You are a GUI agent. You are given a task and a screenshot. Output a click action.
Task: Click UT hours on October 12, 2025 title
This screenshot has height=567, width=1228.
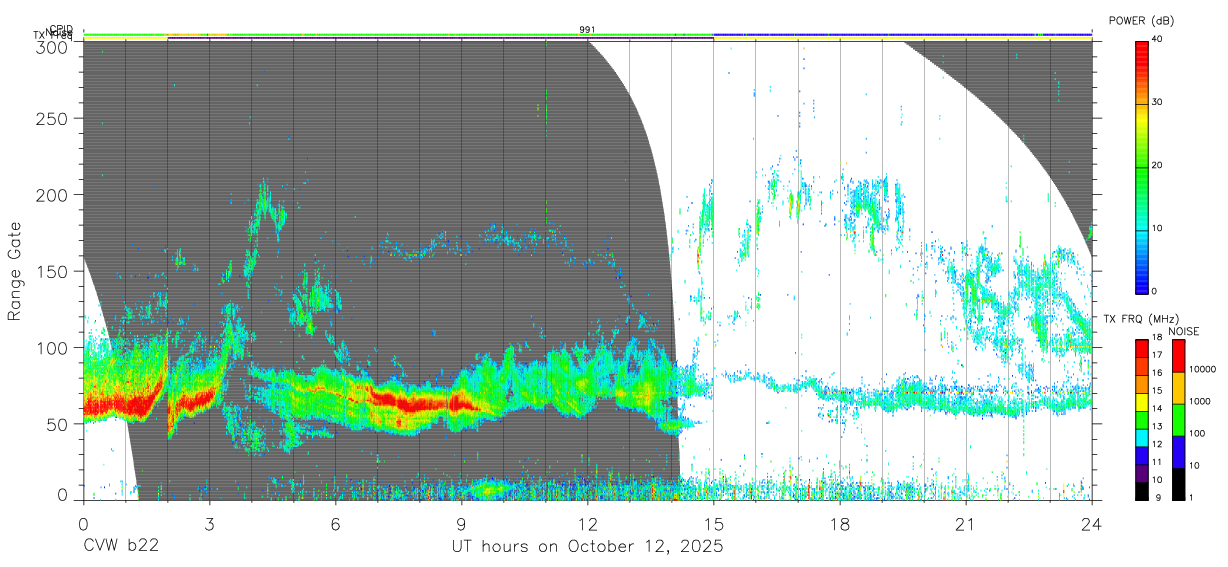pos(588,548)
